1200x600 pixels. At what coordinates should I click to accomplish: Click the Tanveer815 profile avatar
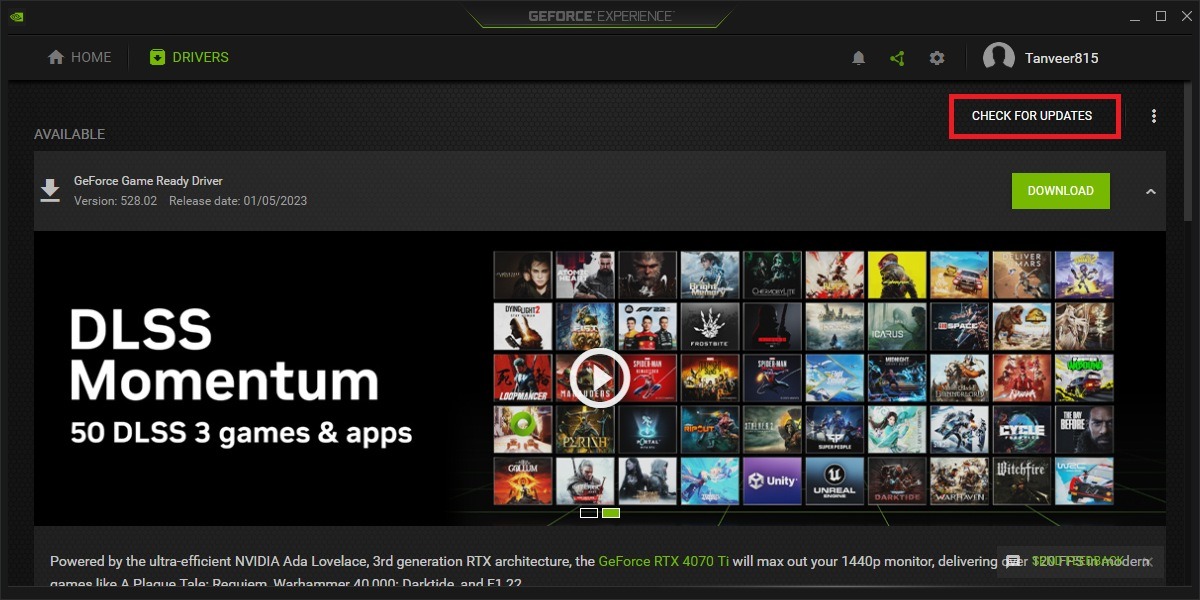point(997,57)
